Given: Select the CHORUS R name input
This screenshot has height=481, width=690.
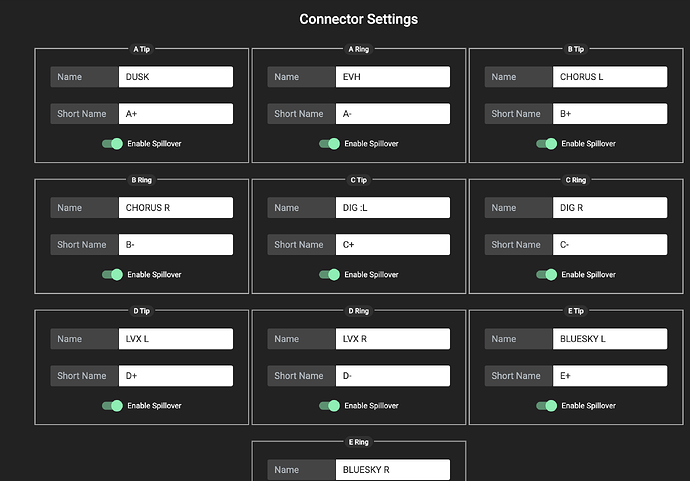Looking at the screenshot, I should (175, 208).
